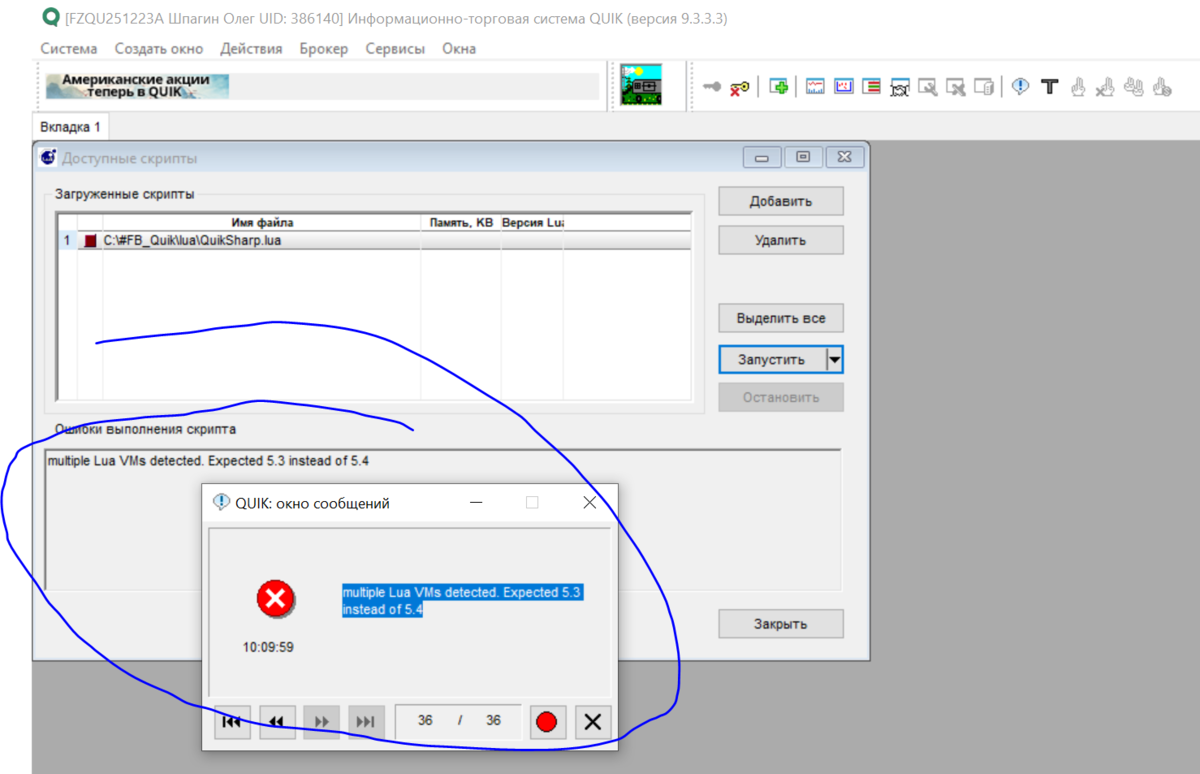Image resolution: width=1200 pixels, height=774 pixels.
Task: Jump to last message in message window
Action: pyautogui.click(x=366, y=721)
